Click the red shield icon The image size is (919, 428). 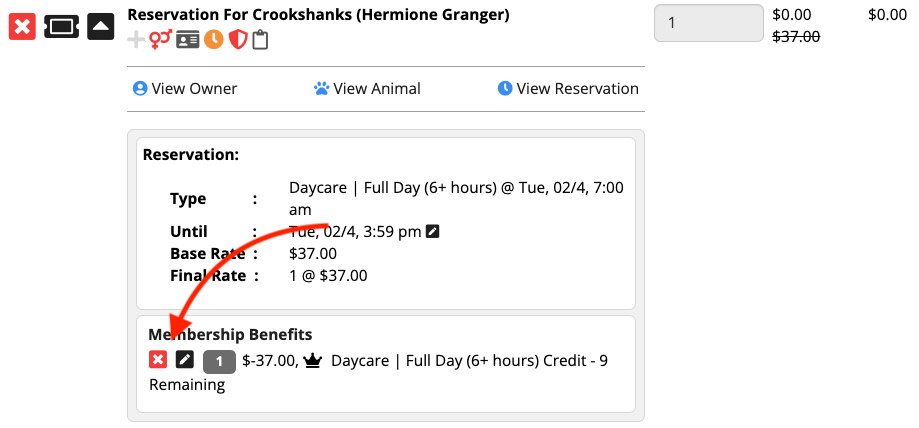(x=238, y=40)
